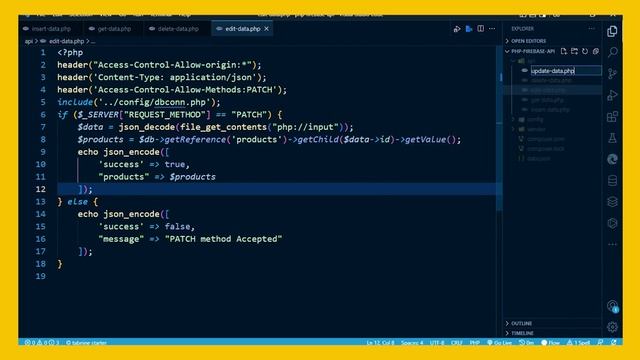Screen dimensions: 640x360
Task: Open the Extensions view
Action: (612, 117)
